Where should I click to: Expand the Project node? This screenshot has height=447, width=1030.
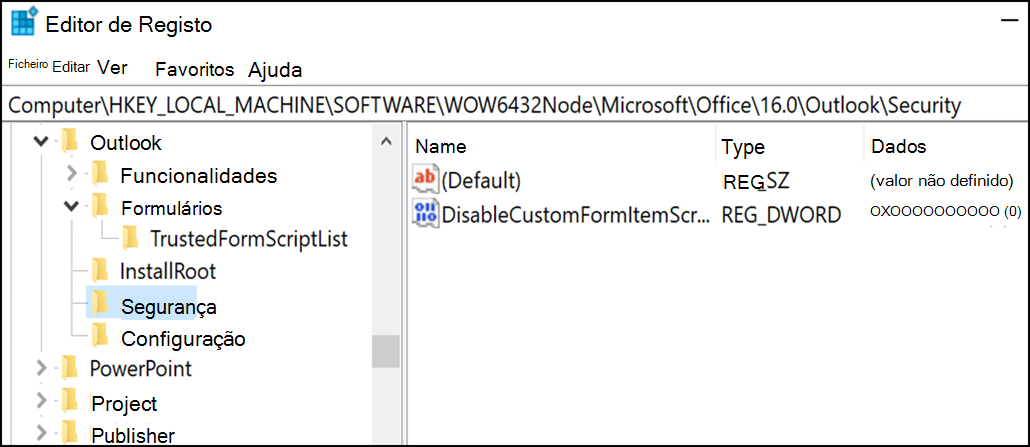click(41, 400)
